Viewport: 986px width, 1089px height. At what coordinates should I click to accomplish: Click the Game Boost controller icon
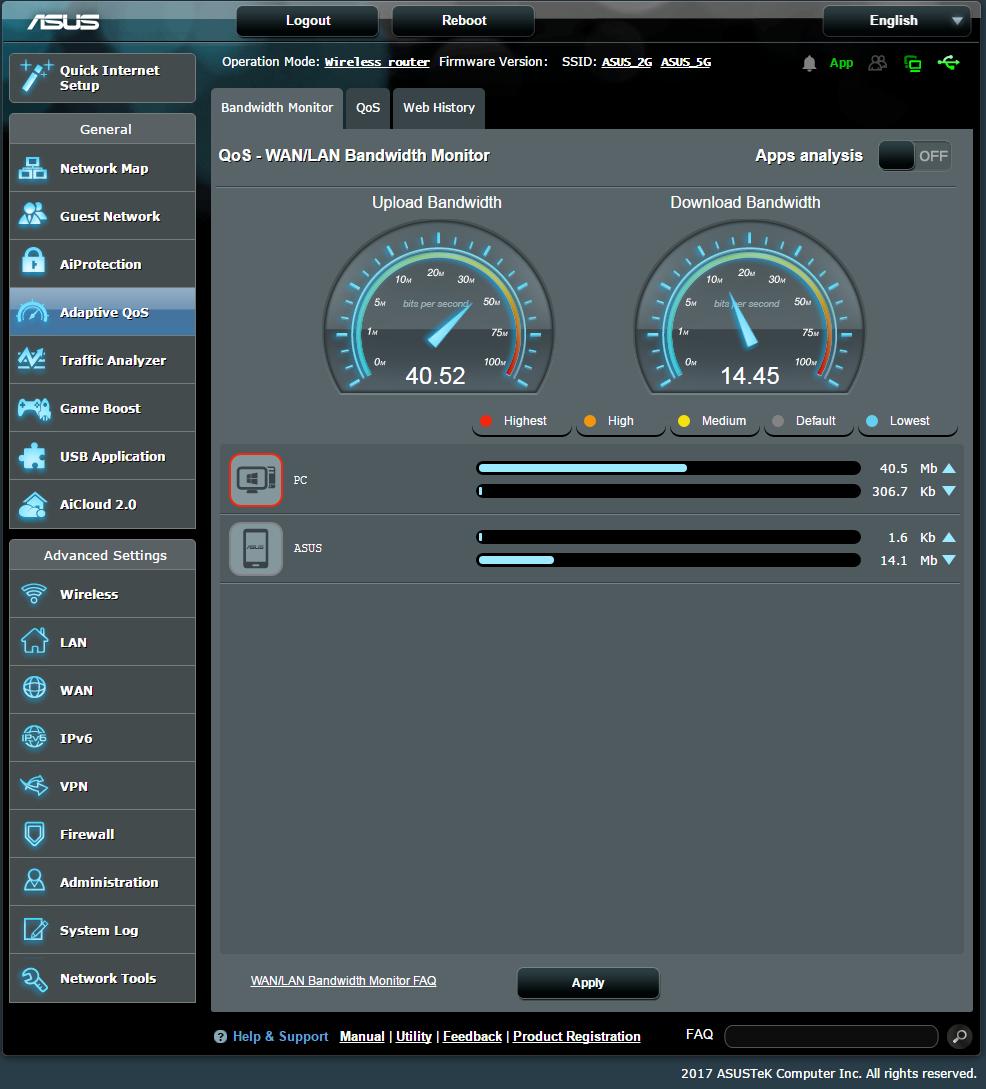coord(34,408)
